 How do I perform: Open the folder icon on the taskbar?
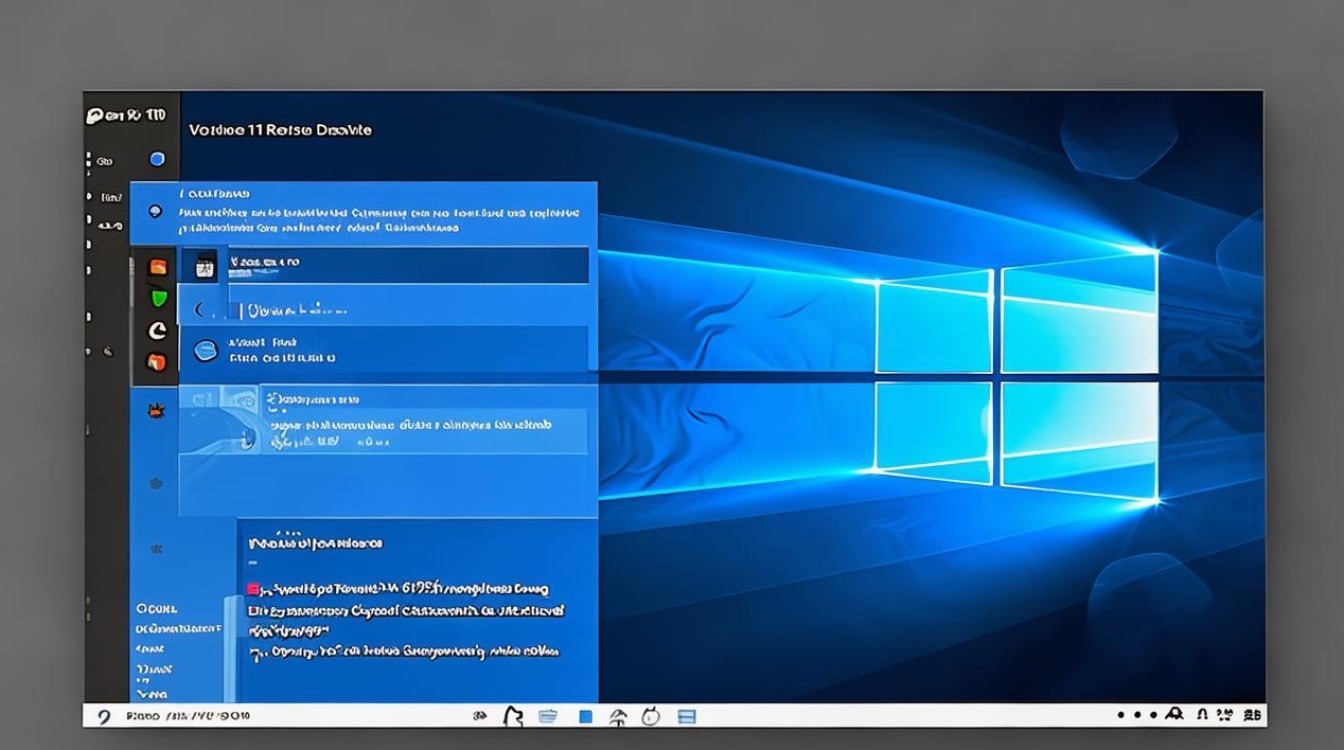(547, 716)
